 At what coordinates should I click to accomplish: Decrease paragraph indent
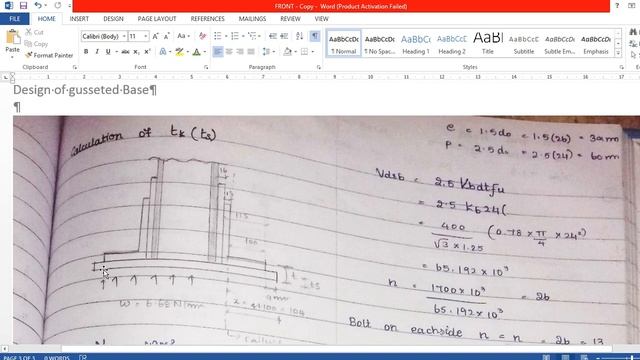coord(273,36)
